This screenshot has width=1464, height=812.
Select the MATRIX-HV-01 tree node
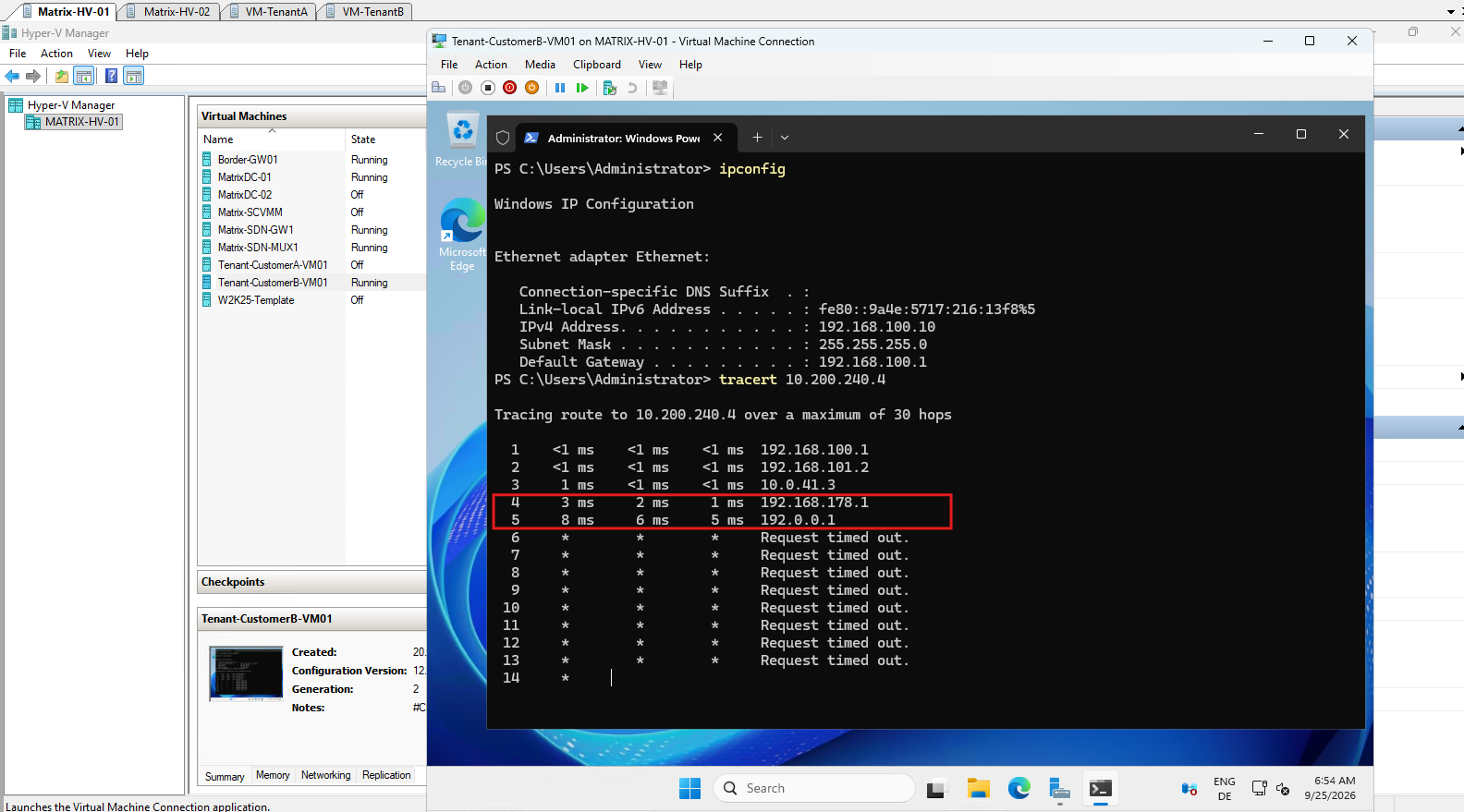click(82, 122)
